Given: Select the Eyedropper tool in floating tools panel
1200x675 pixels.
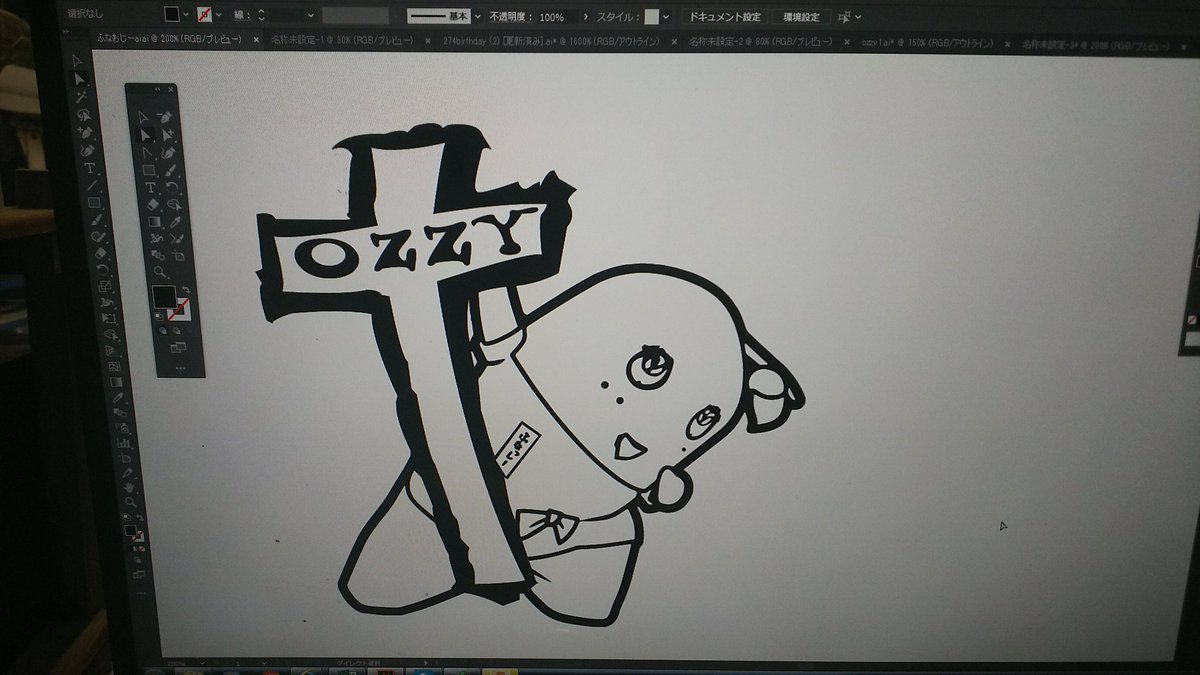Looking at the screenshot, I should coord(176,221).
